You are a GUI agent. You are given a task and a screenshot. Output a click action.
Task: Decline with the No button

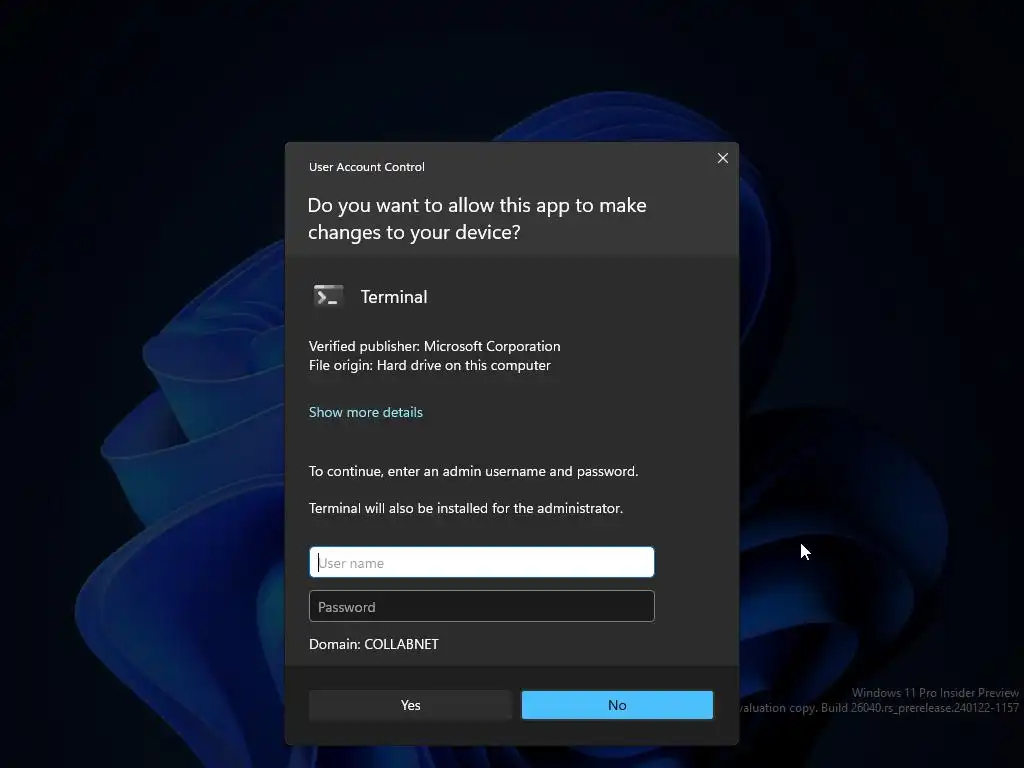coord(617,705)
